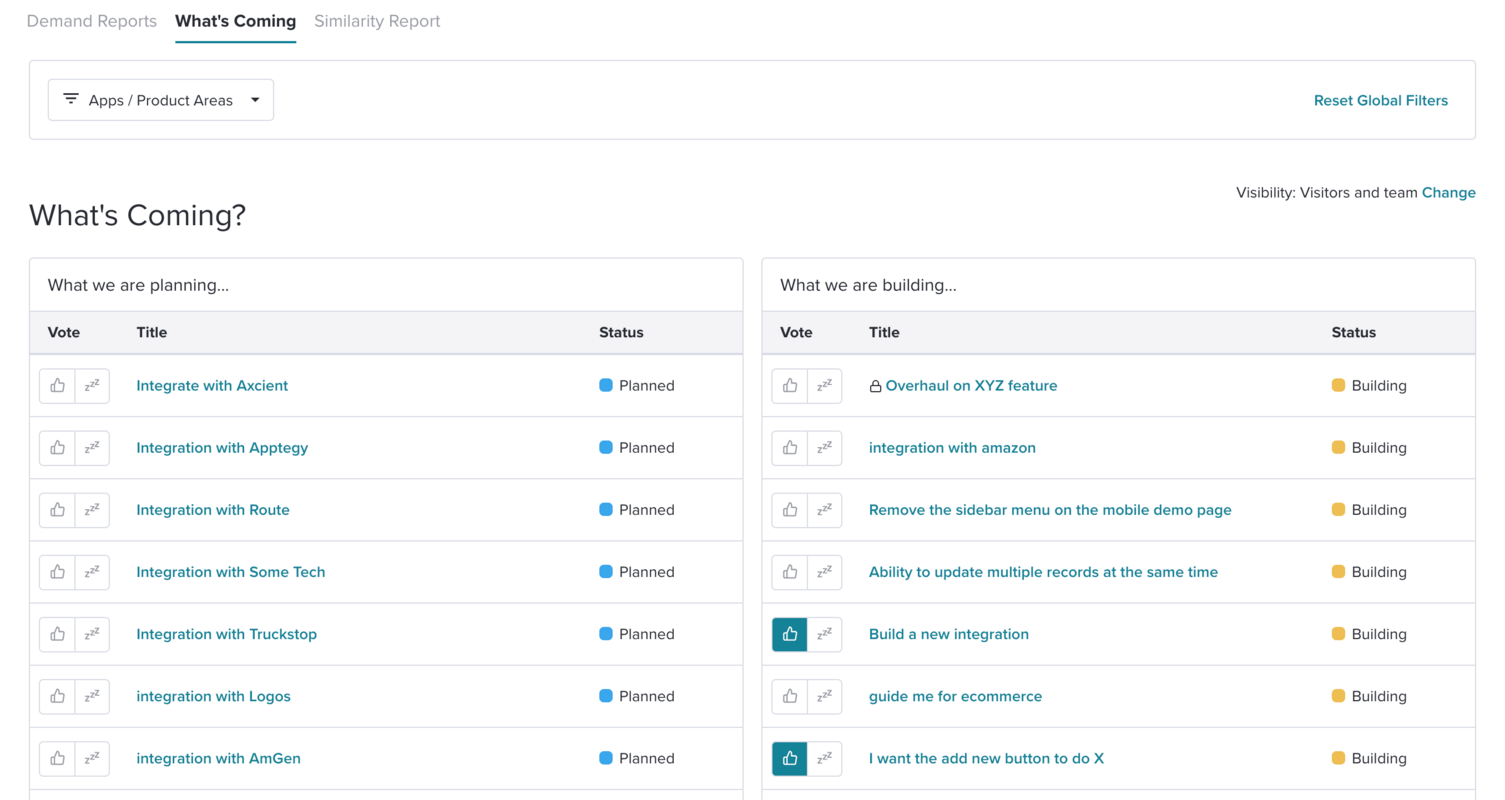The image size is (1505, 800).
Task: Switch to the Demand Reports tab
Action: click(91, 21)
